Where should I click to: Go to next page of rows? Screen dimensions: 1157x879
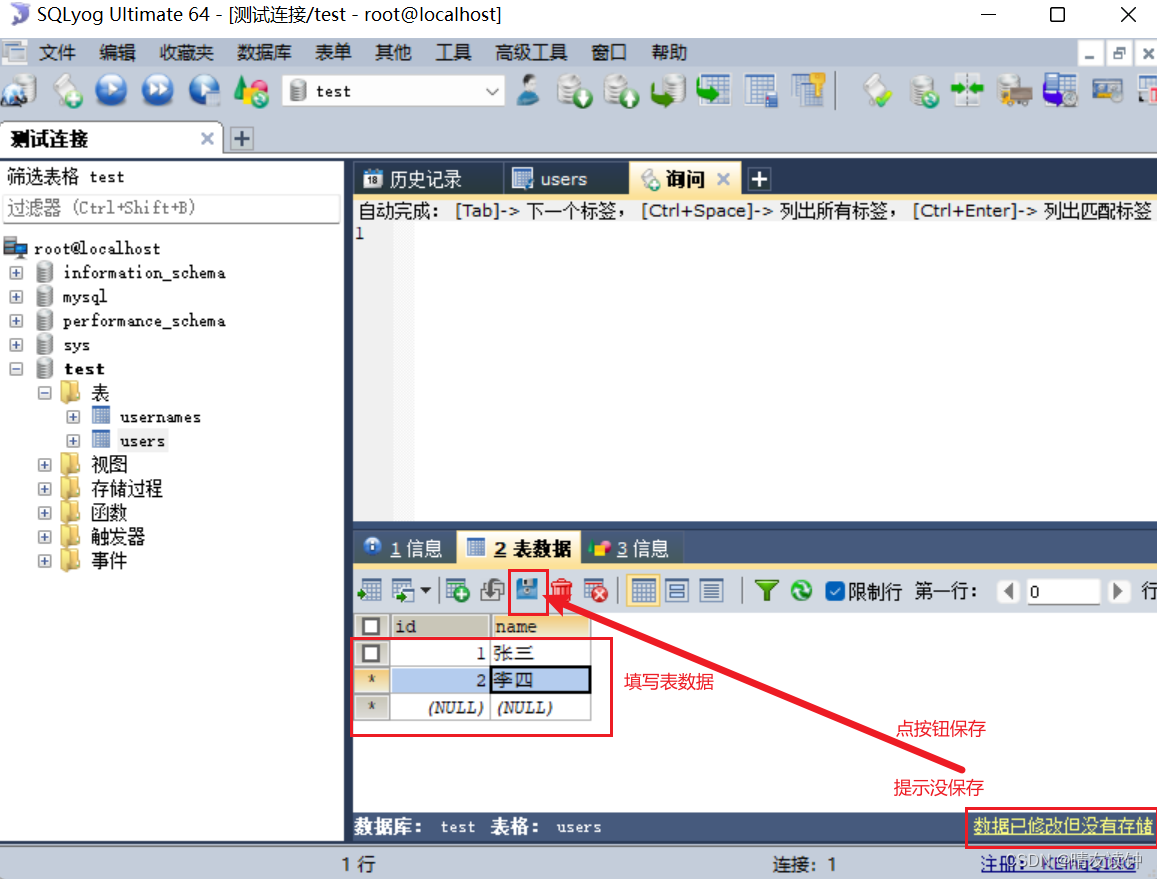pyautogui.click(x=1118, y=591)
